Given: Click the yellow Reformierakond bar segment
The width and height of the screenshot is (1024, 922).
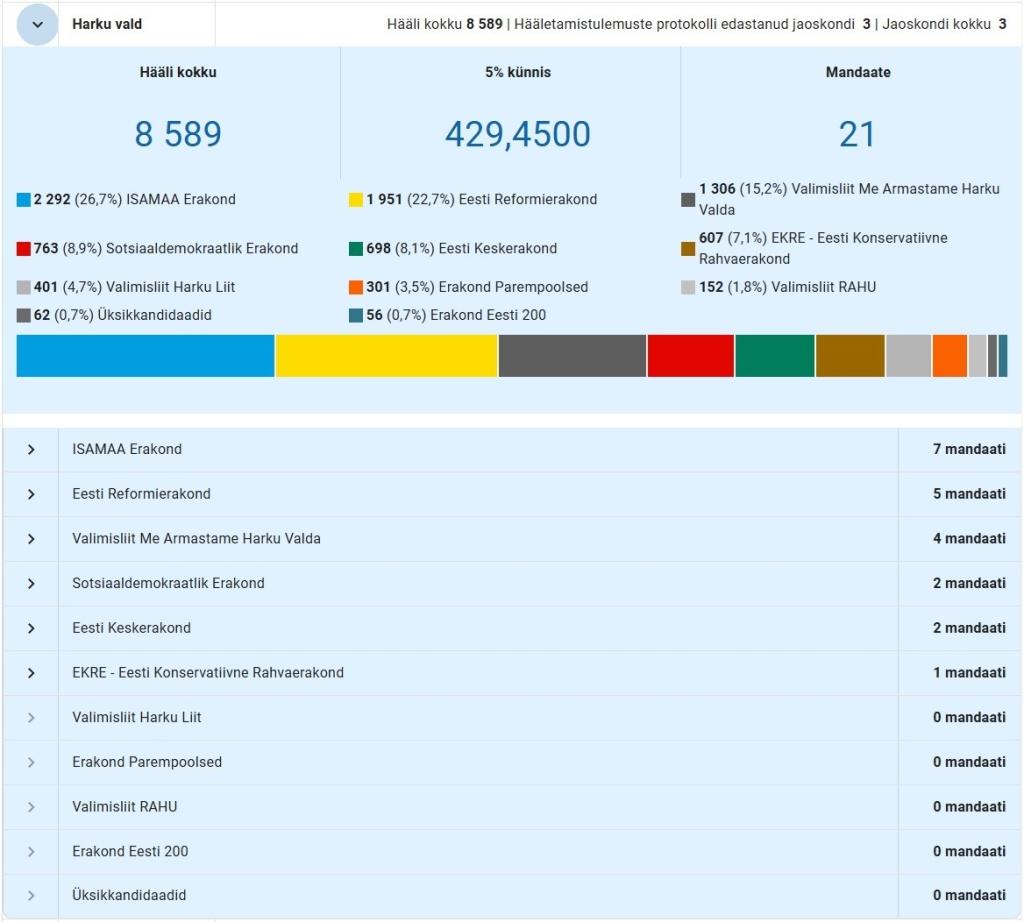Looking at the screenshot, I should (x=387, y=356).
